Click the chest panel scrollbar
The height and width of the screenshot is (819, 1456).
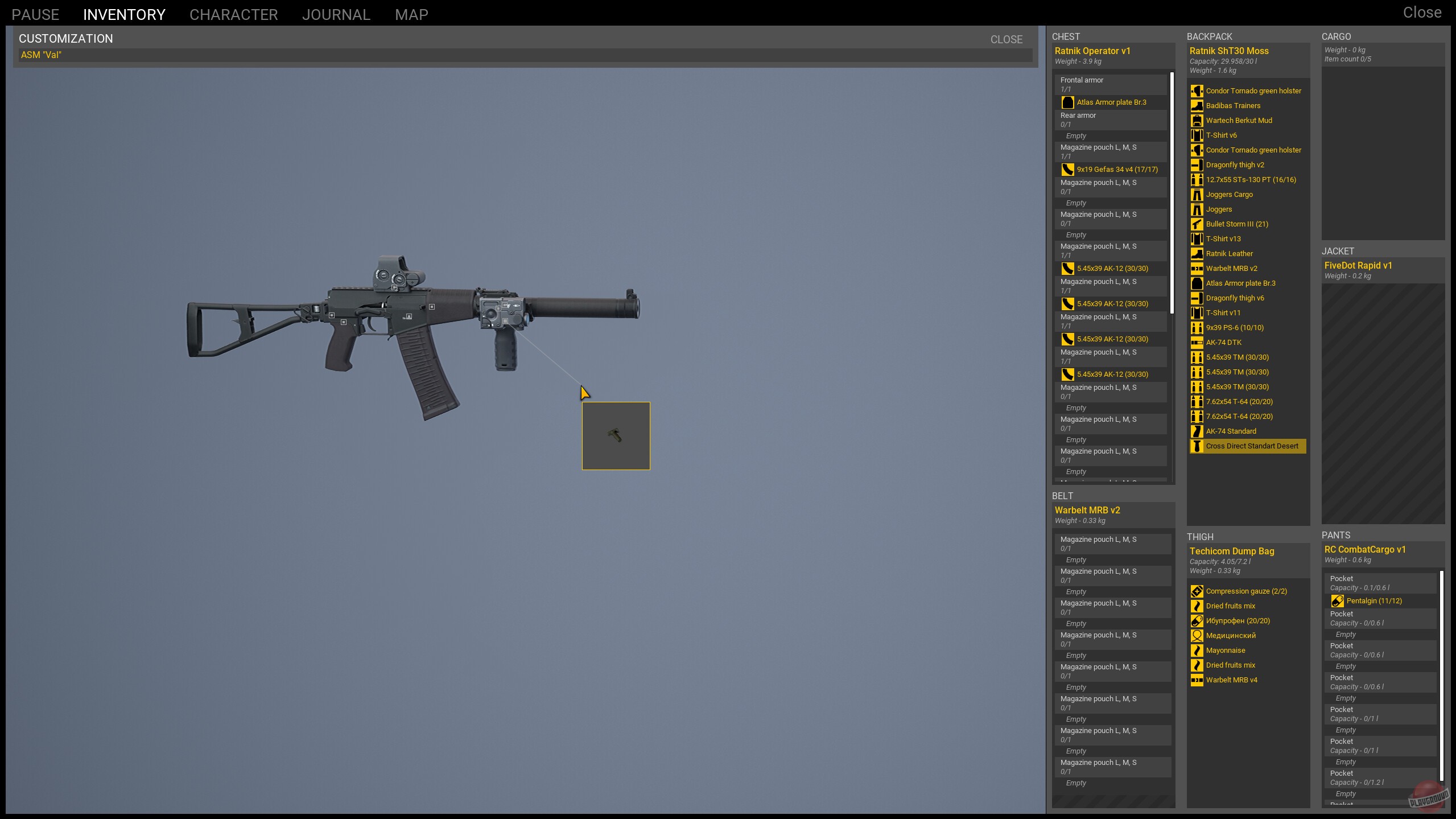1172,194
